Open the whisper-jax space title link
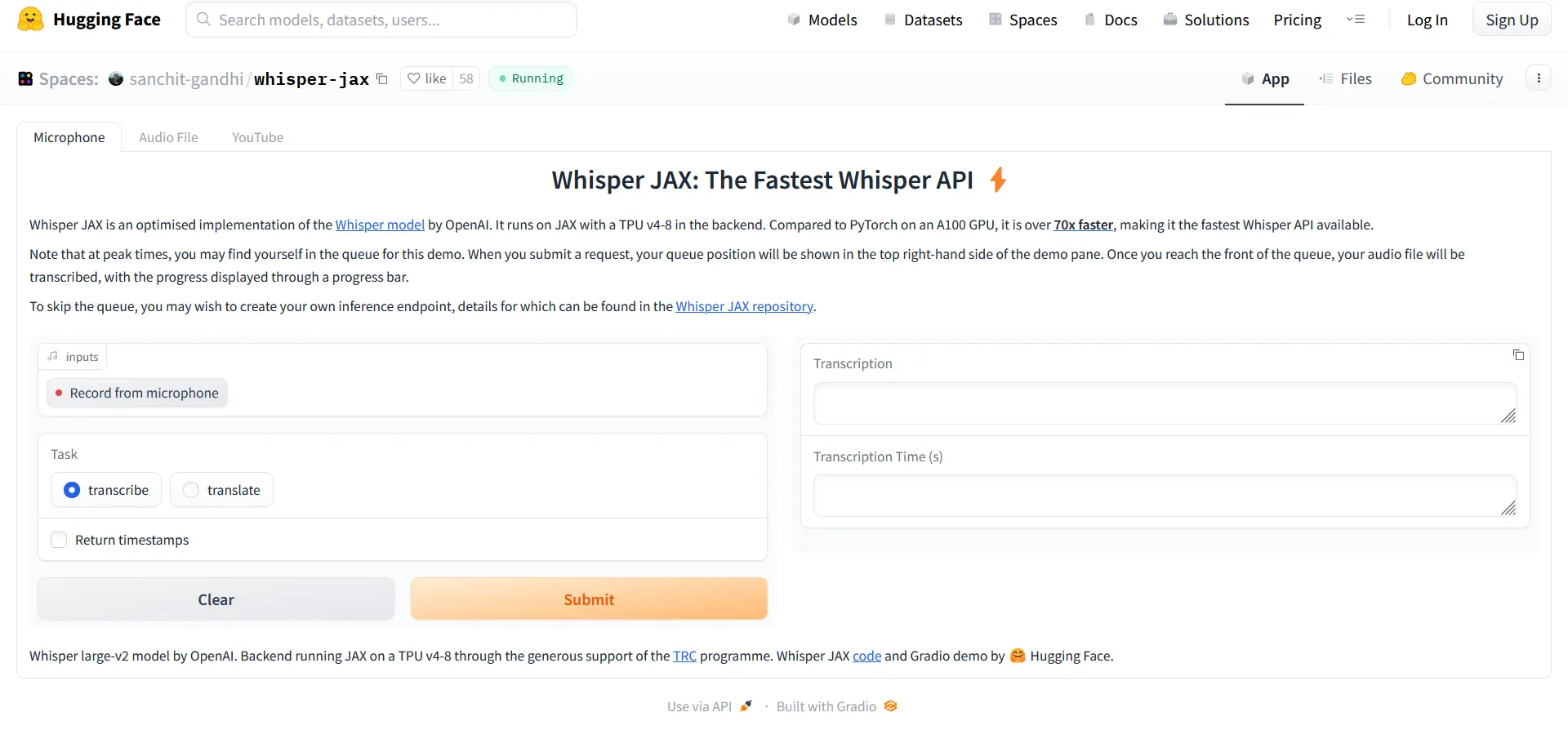This screenshot has width=1568, height=730. tap(311, 79)
